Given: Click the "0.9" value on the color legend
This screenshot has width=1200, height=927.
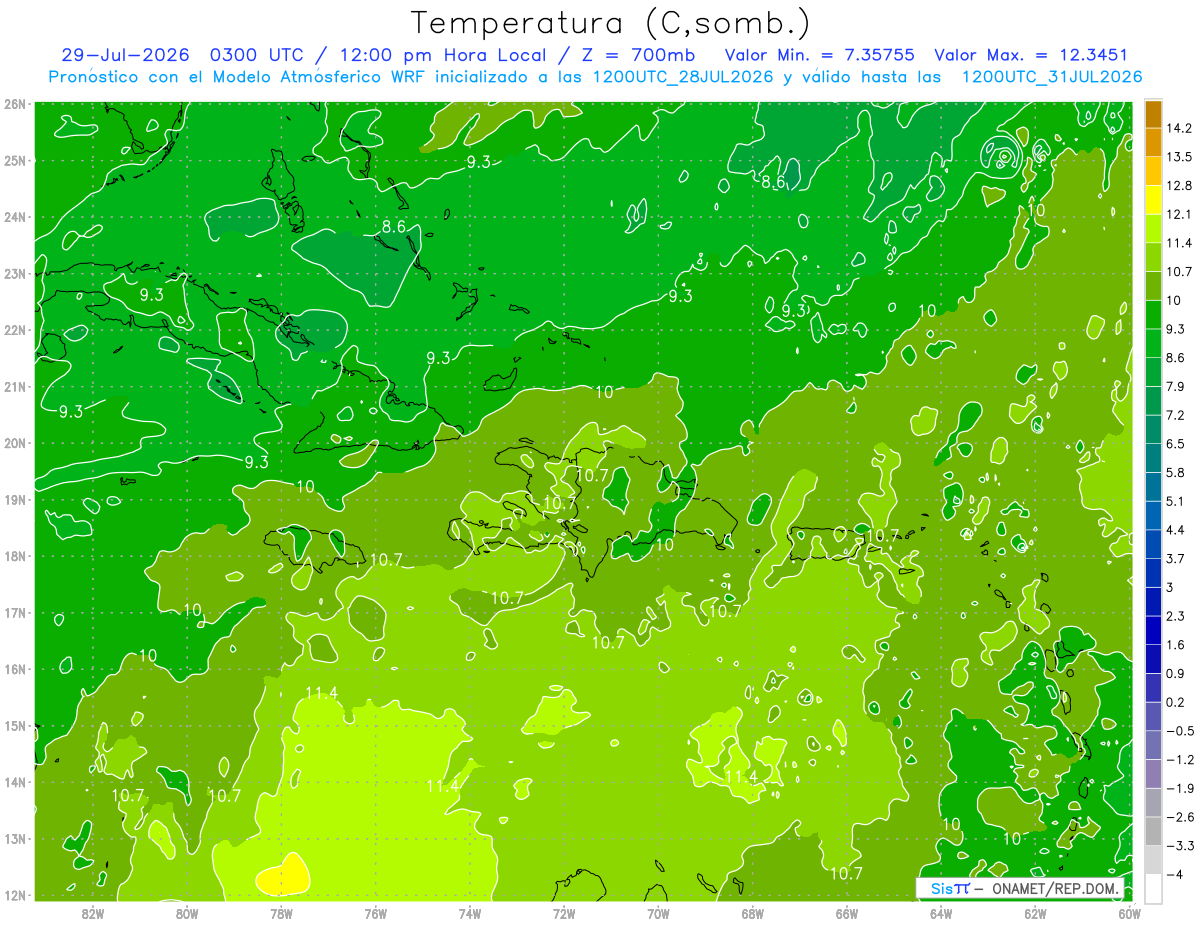Looking at the screenshot, I should tap(1177, 673).
